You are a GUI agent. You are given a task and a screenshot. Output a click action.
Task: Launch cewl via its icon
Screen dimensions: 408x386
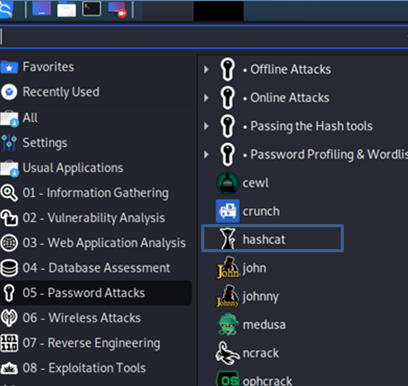click(228, 183)
